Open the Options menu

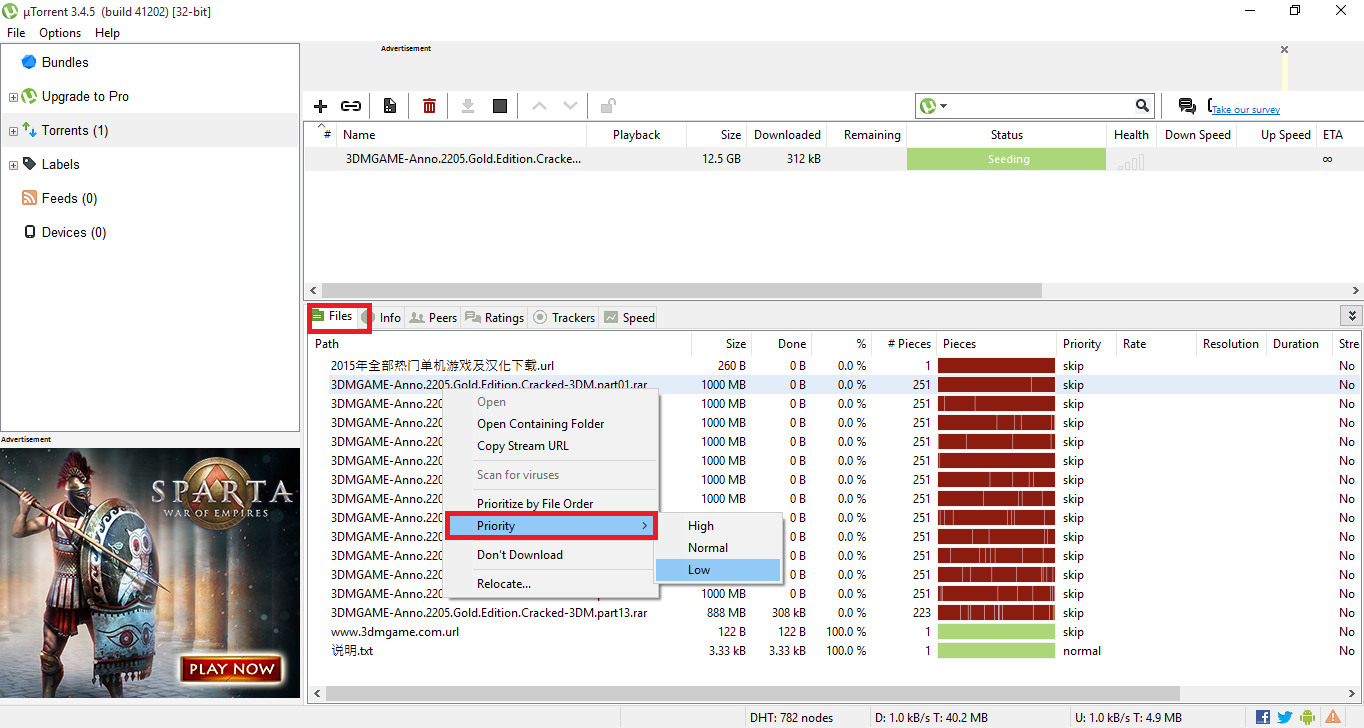(59, 32)
